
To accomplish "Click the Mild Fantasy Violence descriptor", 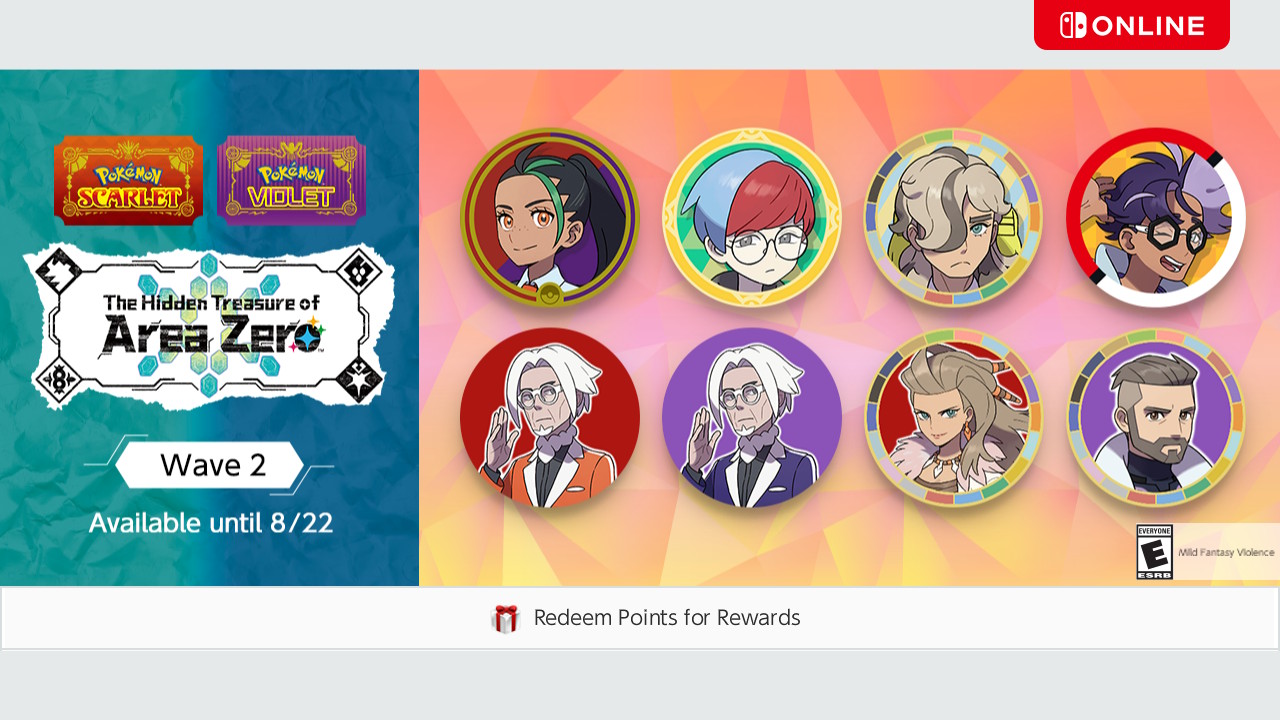I will tap(1226, 552).
